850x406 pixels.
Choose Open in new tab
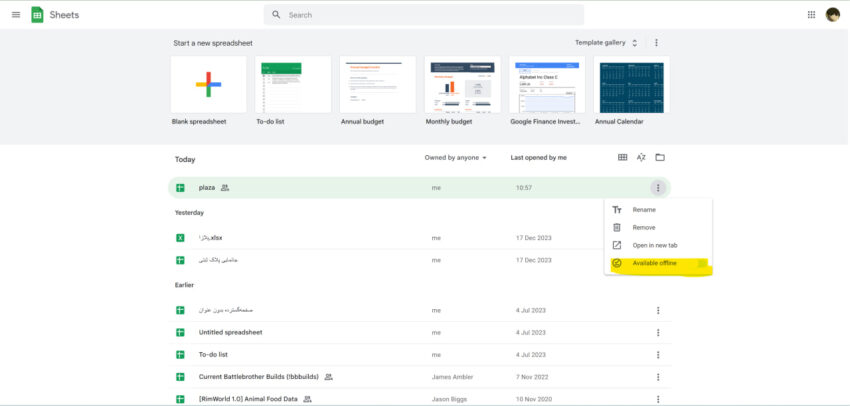658,246
